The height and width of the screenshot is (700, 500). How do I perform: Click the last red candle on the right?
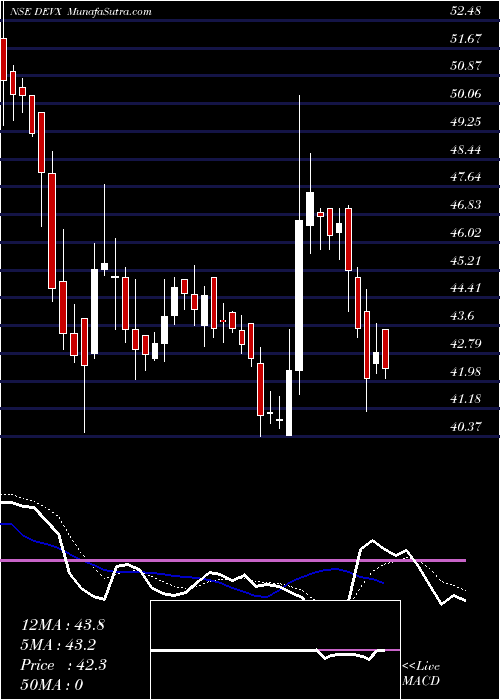385,349
